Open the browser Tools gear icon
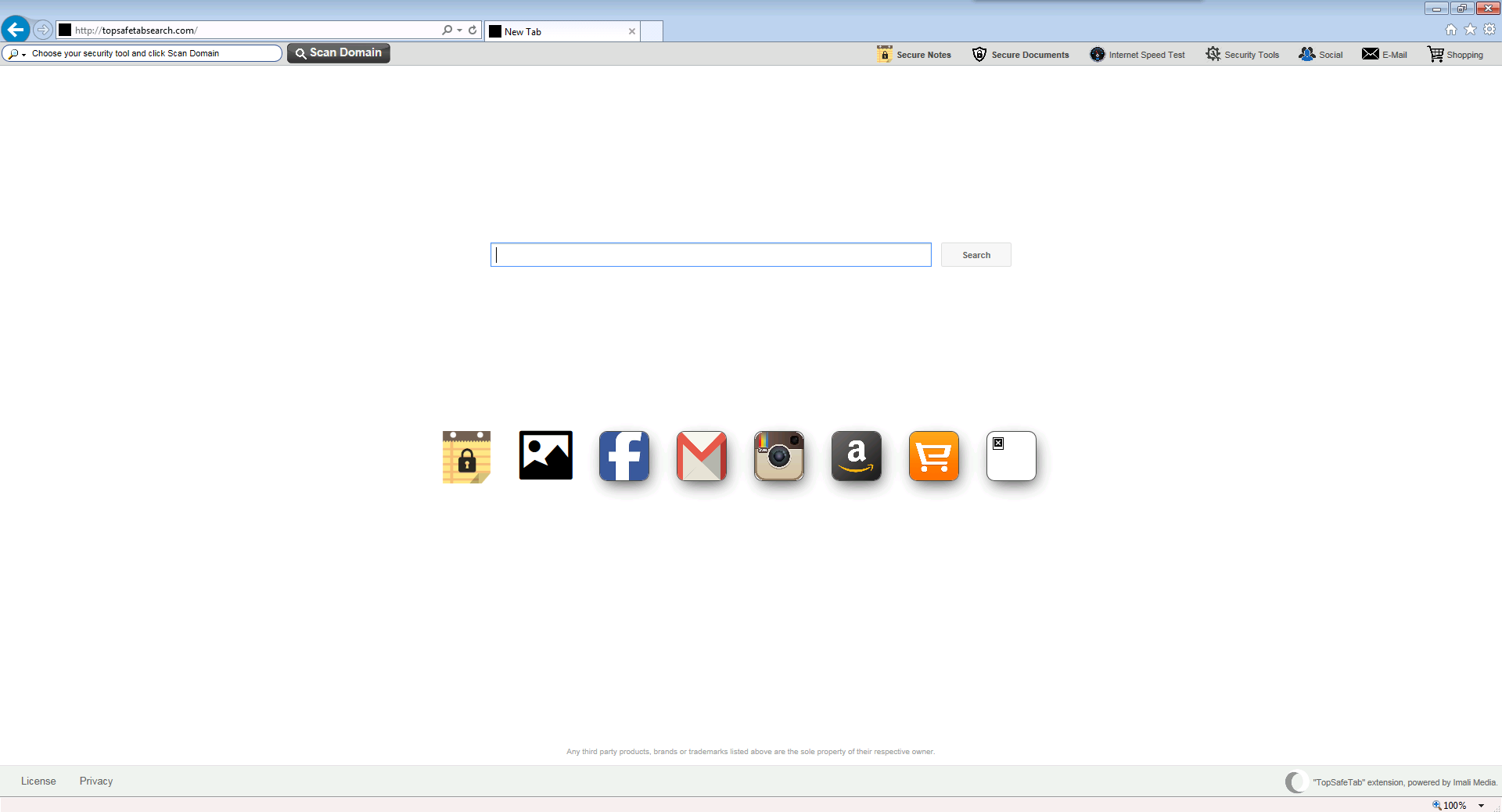Image resolution: width=1502 pixels, height=812 pixels. tap(1489, 30)
